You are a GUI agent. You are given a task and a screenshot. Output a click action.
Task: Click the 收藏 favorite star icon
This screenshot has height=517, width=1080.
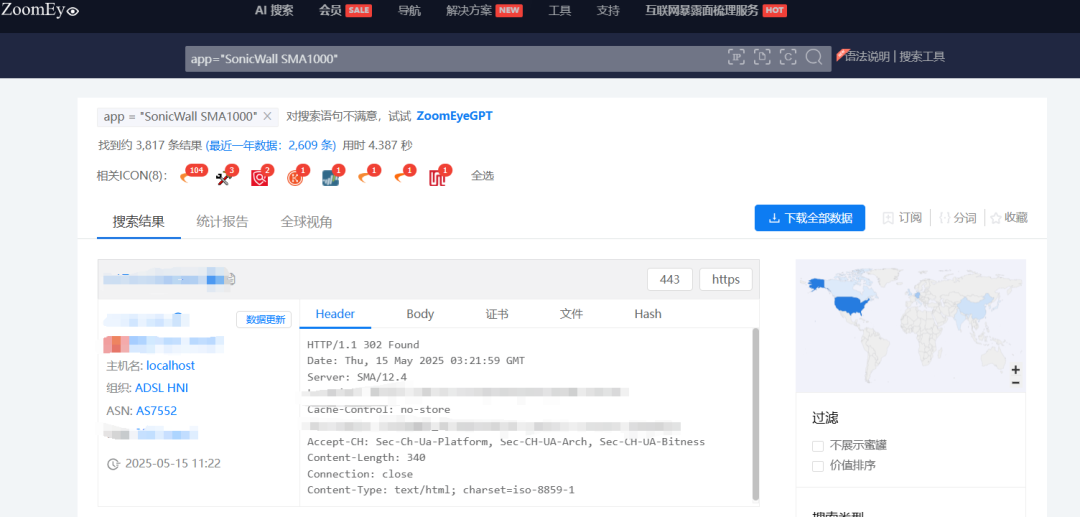point(996,218)
